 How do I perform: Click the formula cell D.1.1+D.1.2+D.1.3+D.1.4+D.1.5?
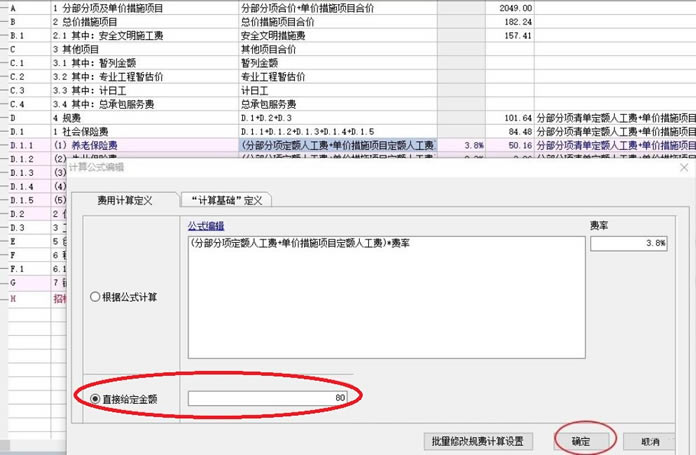pos(338,132)
